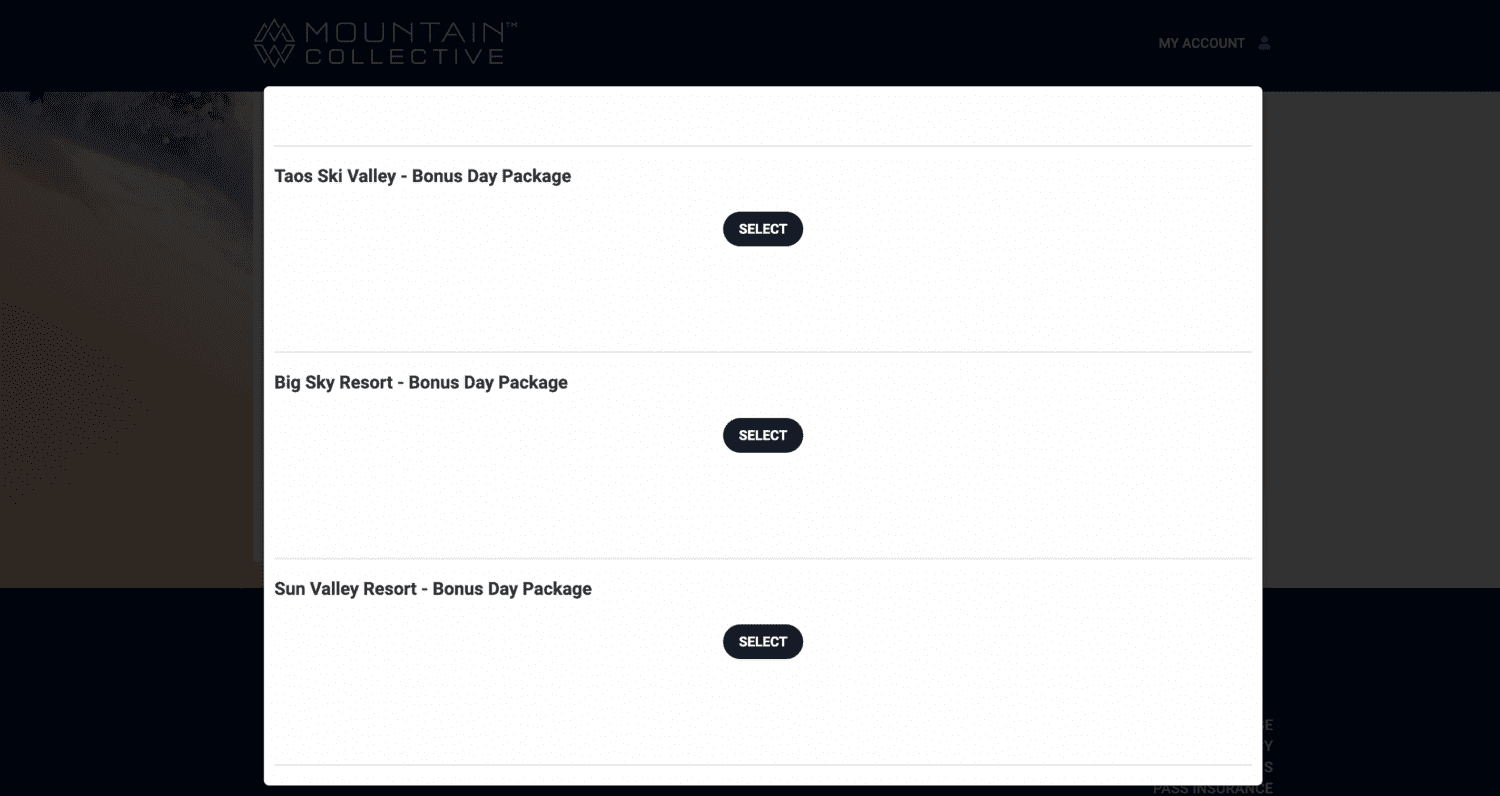The image size is (1500, 796).
Task: Click the "Taos Ski Valley - Bonus Day Package" heading
Action: (x=423, y=176)
